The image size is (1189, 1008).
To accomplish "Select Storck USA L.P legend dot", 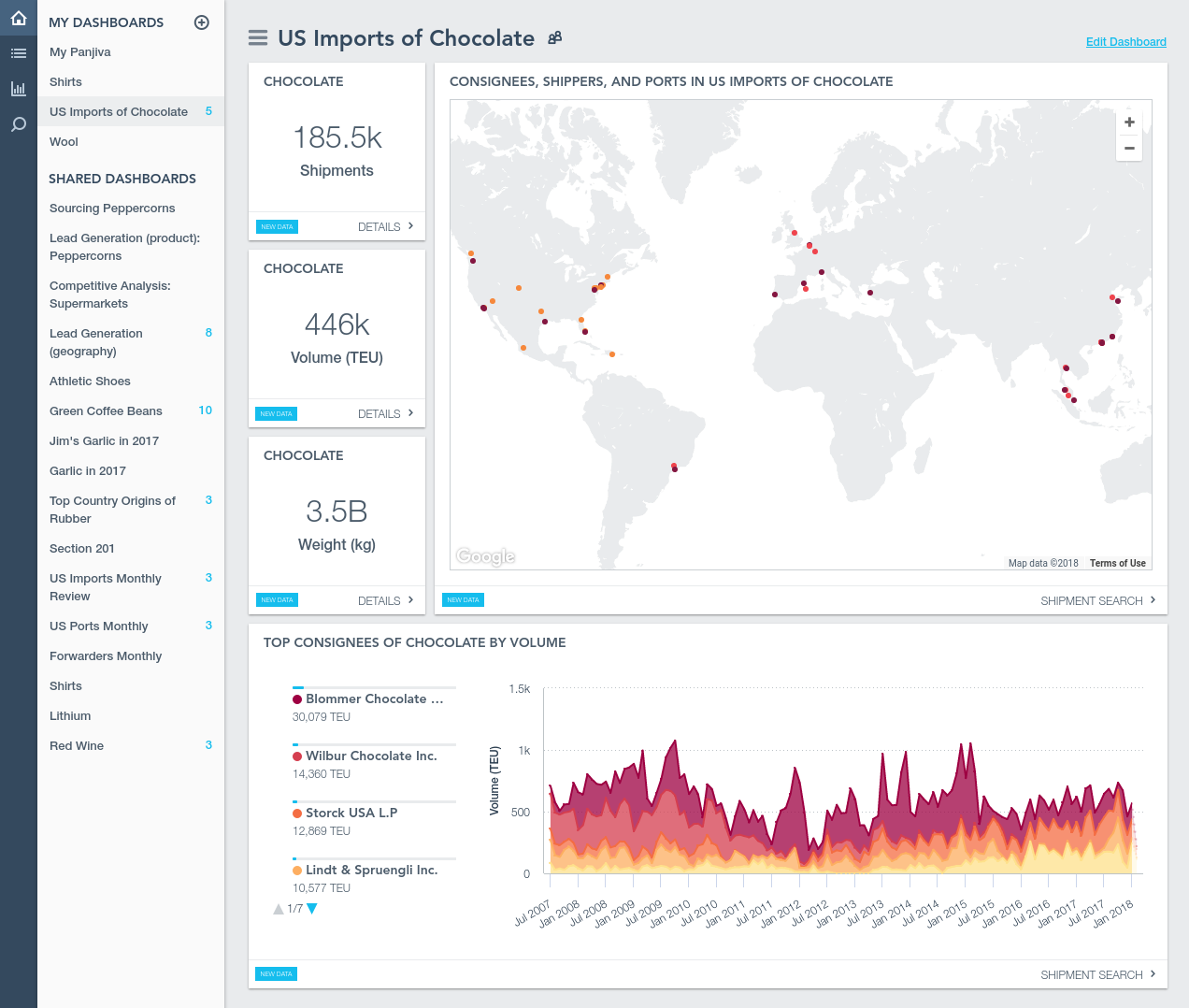I will pyautogui.click(x=297, y=814).
